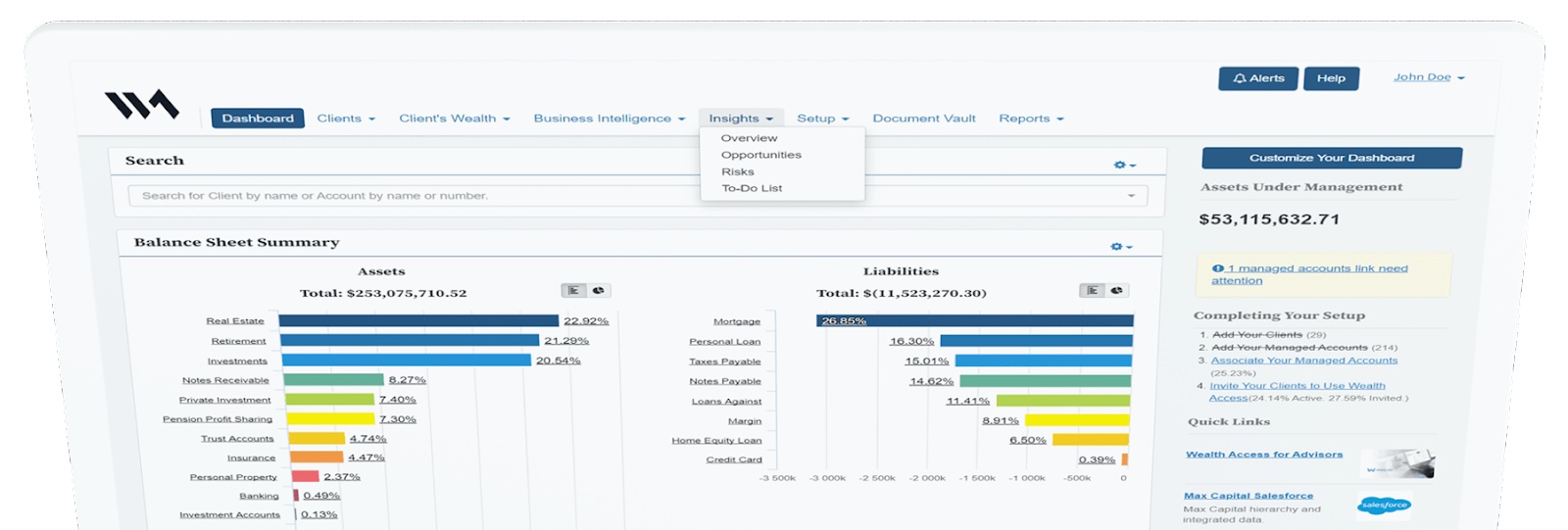Screen dimensions: 1568x530
Task: Expand the Setup menu
Action: coord(823,119)
